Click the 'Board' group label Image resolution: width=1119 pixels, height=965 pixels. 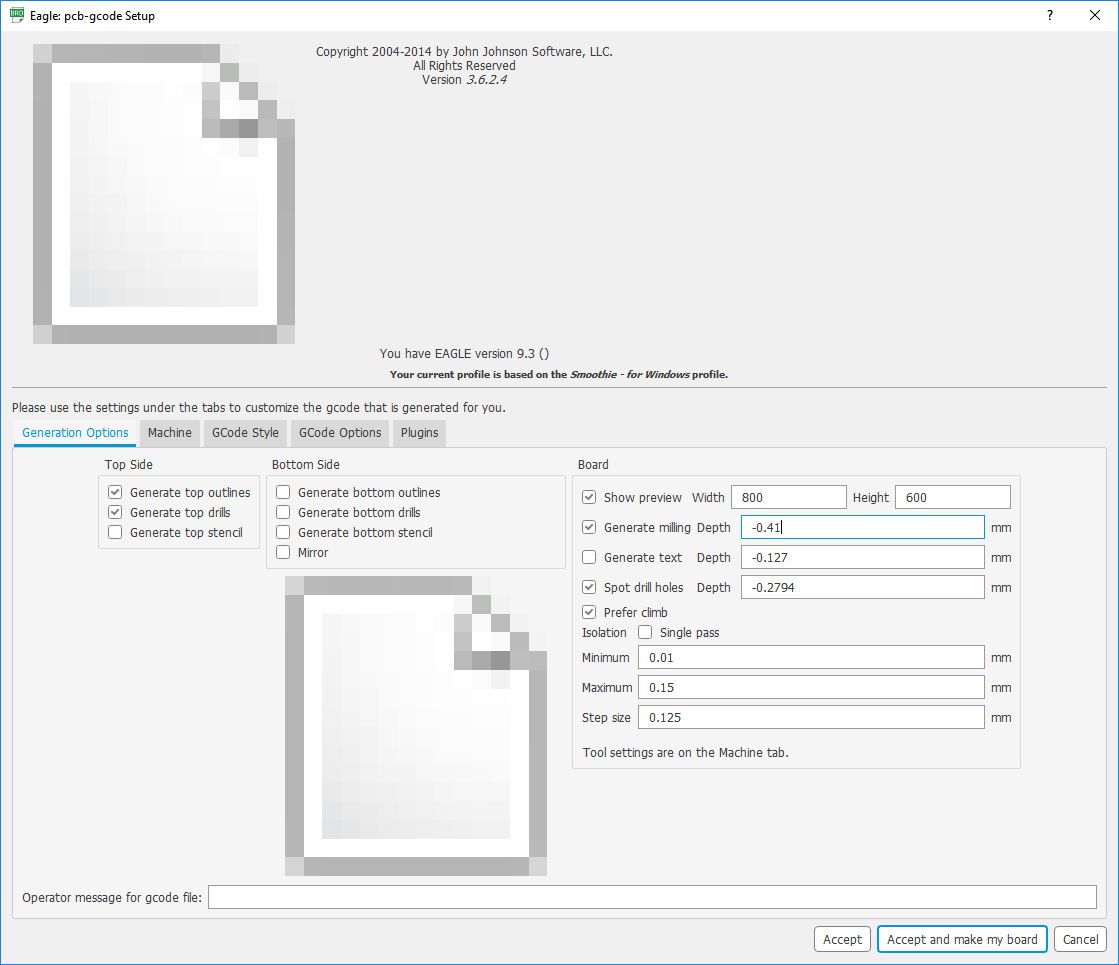[x=593, y=465]
